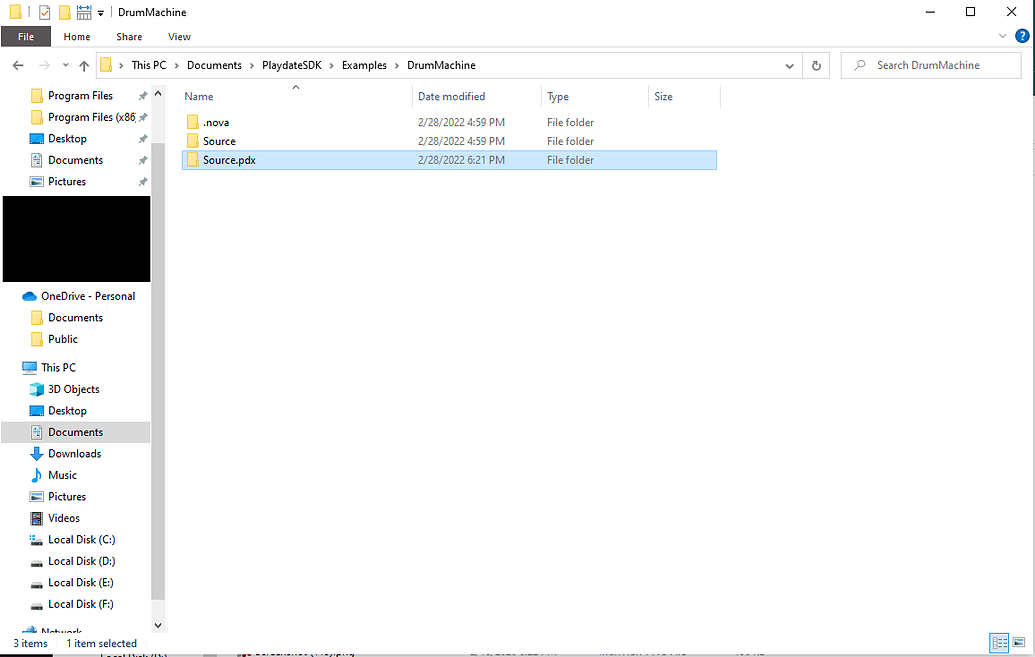Click the navigate back arrow
Viewport: 1035px width, 657px height.
[17, 65]
